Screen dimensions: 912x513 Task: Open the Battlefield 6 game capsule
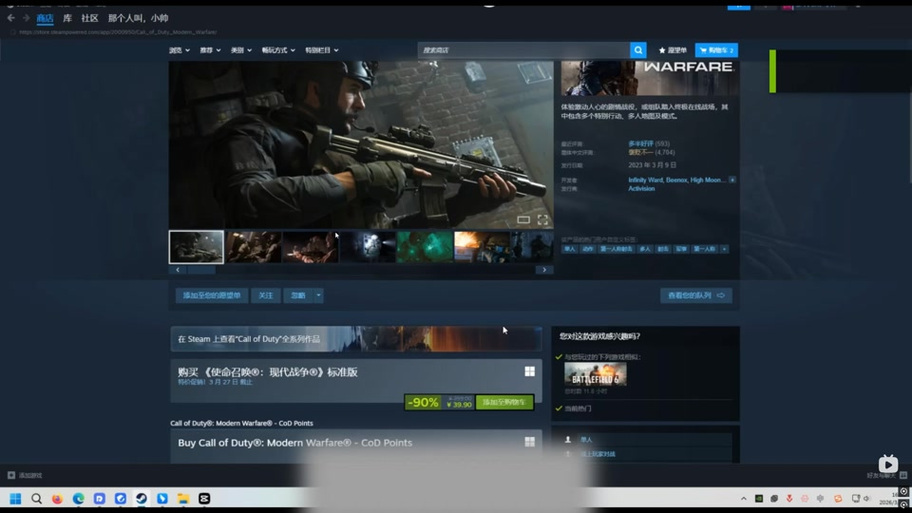[x=595, y=375]
